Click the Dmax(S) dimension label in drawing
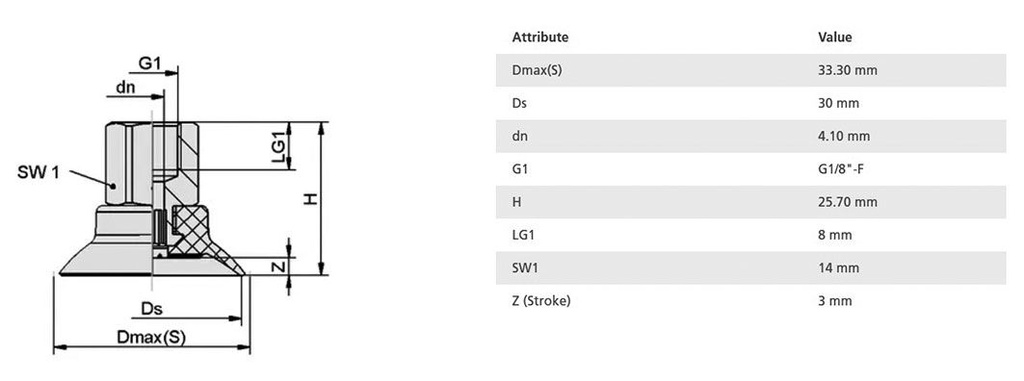The image size is (1024, 381). (x=151, y=337)
